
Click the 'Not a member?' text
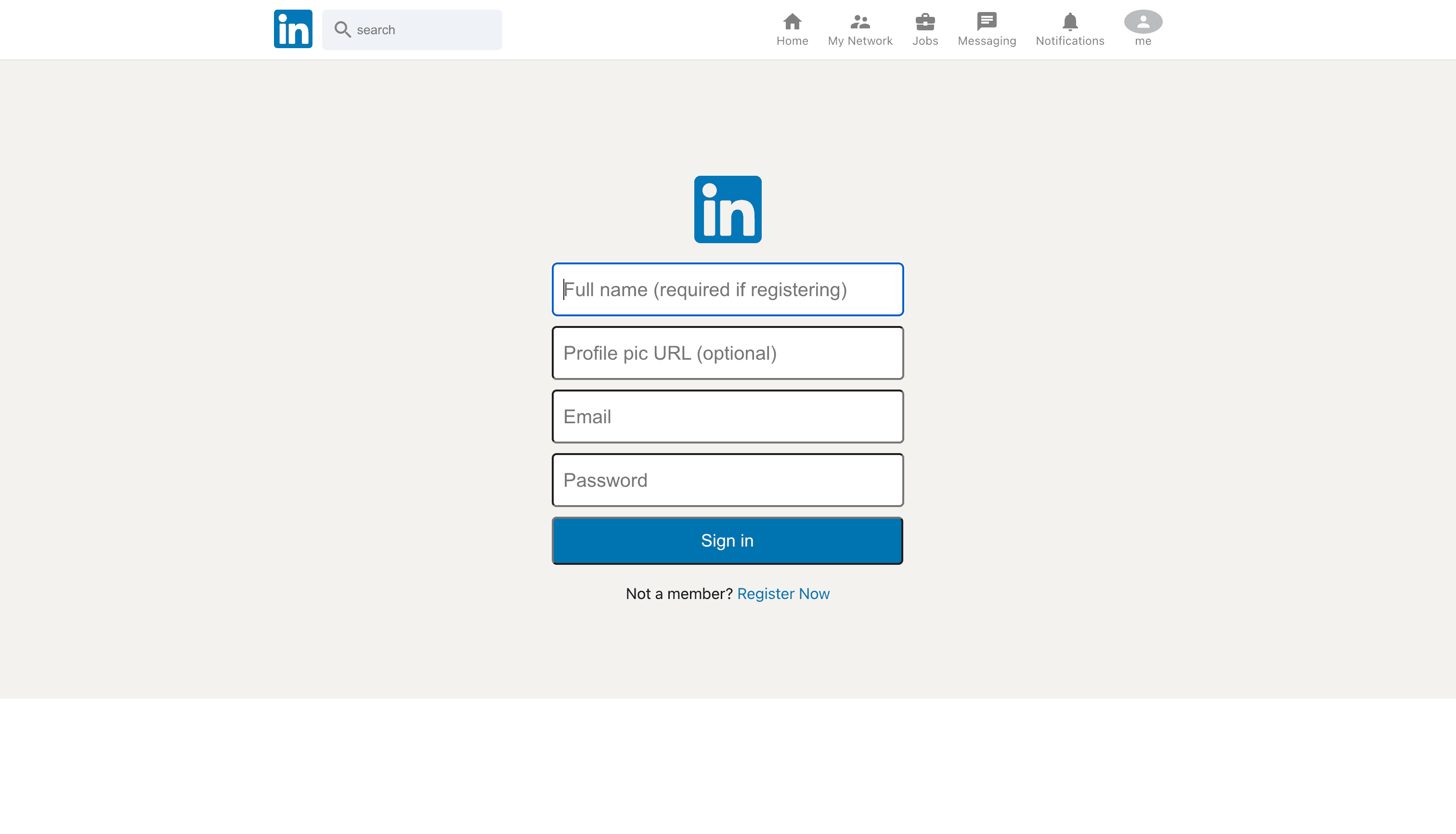click(679, 593)
